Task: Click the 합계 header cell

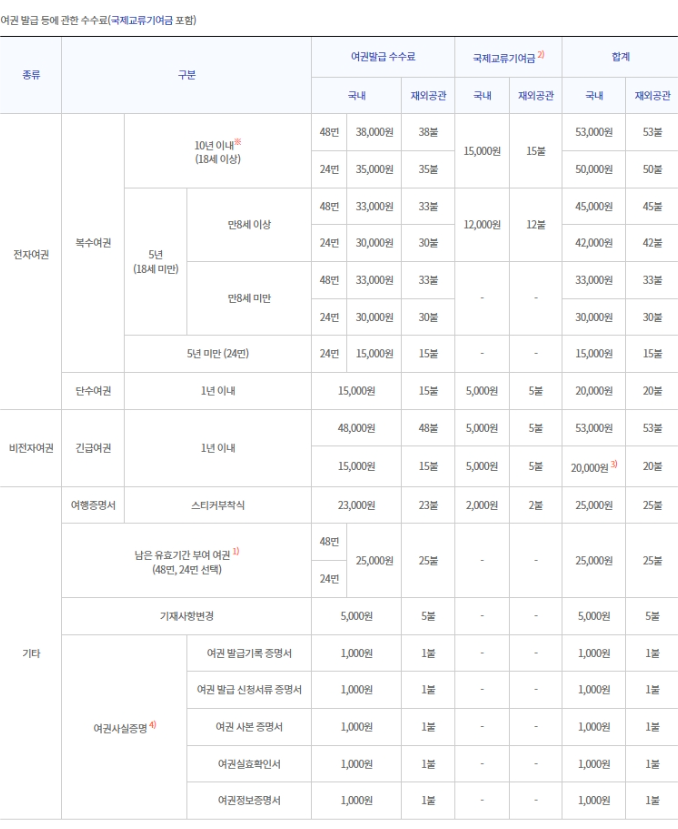Action: [x=620, y=57]
